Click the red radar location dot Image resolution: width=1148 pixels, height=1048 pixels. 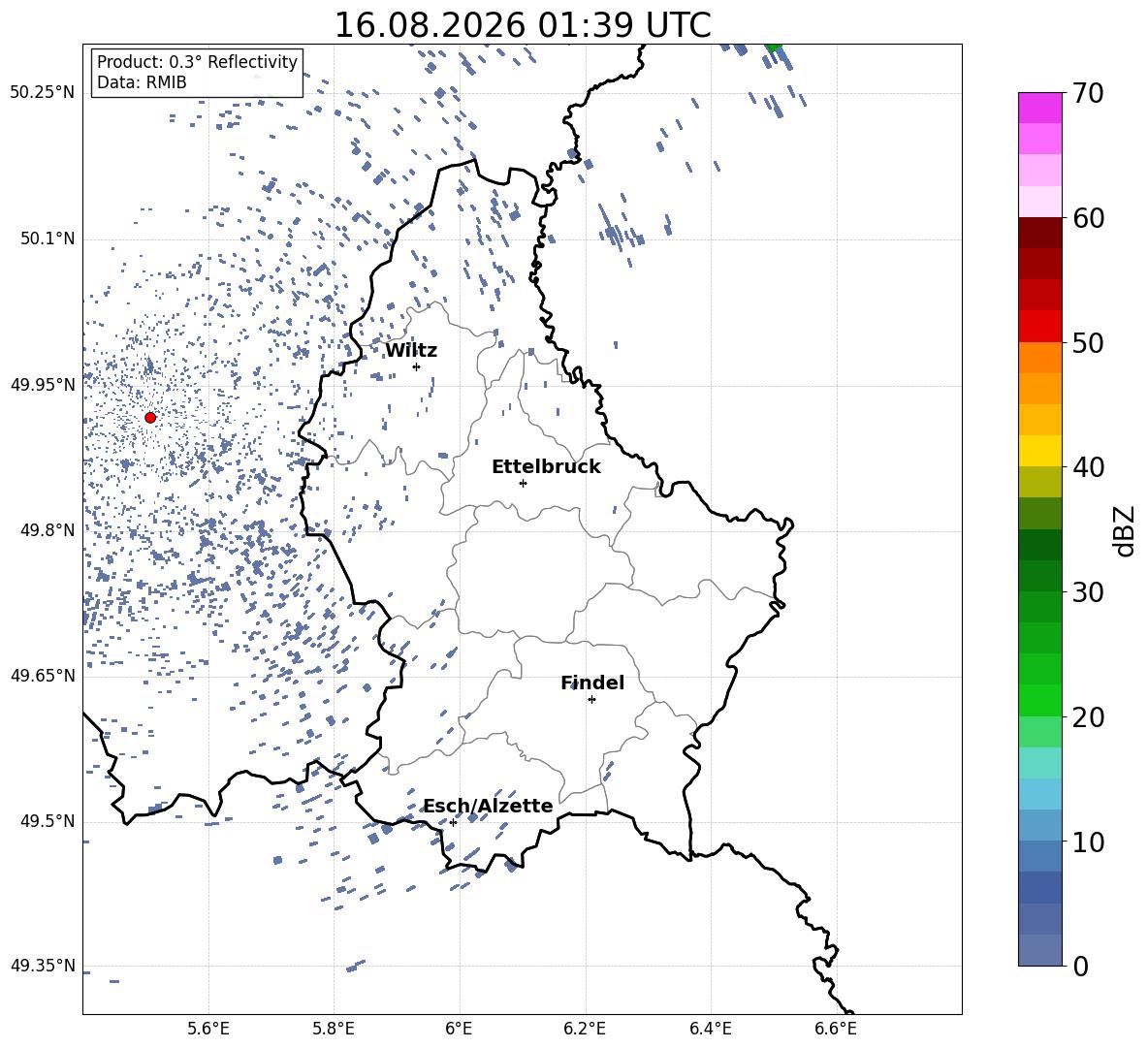tap(150, 418)
